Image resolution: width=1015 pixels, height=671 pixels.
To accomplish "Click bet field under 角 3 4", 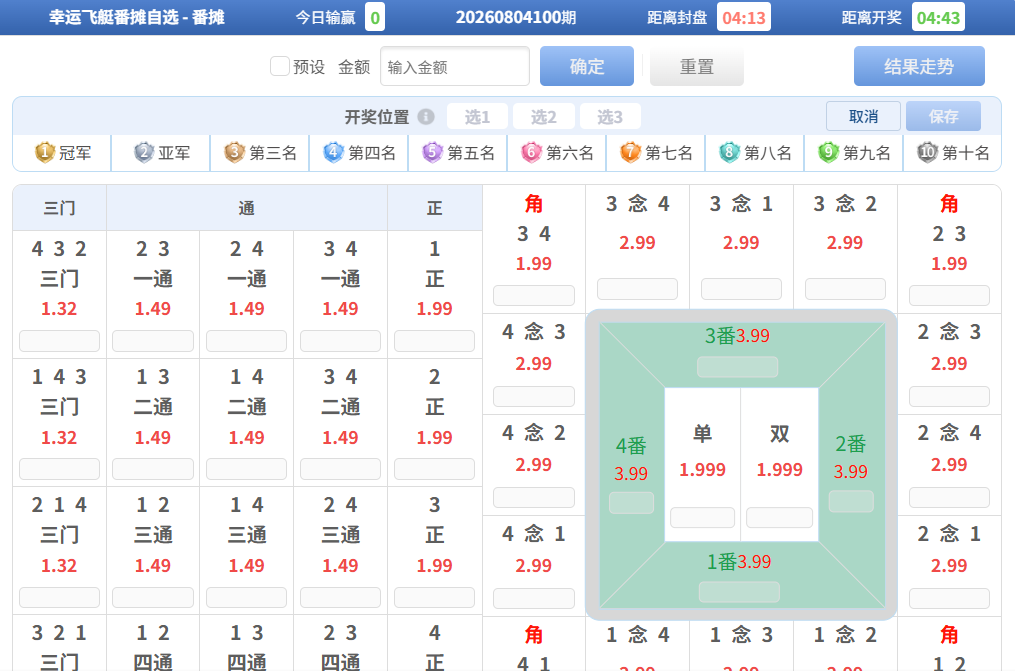I will click(534, 296).
